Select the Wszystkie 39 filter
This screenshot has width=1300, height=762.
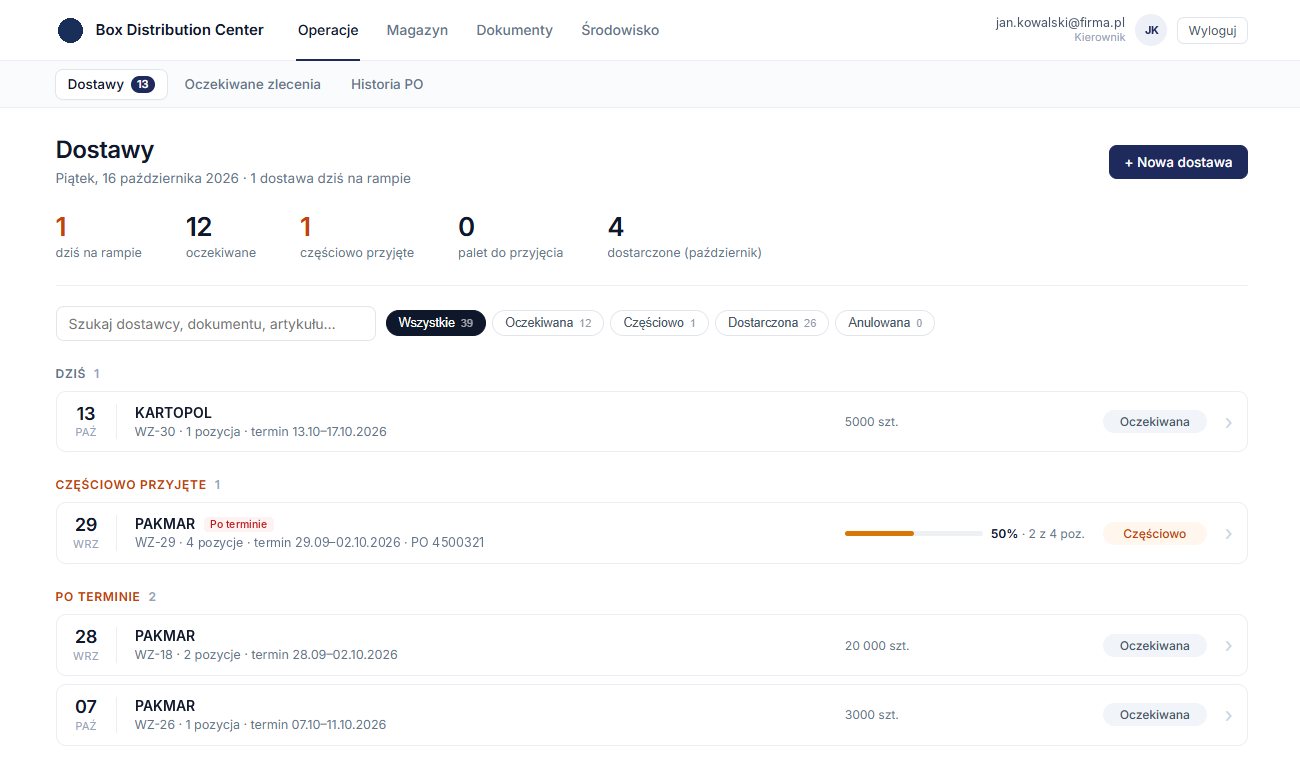[x=436, y=323]
